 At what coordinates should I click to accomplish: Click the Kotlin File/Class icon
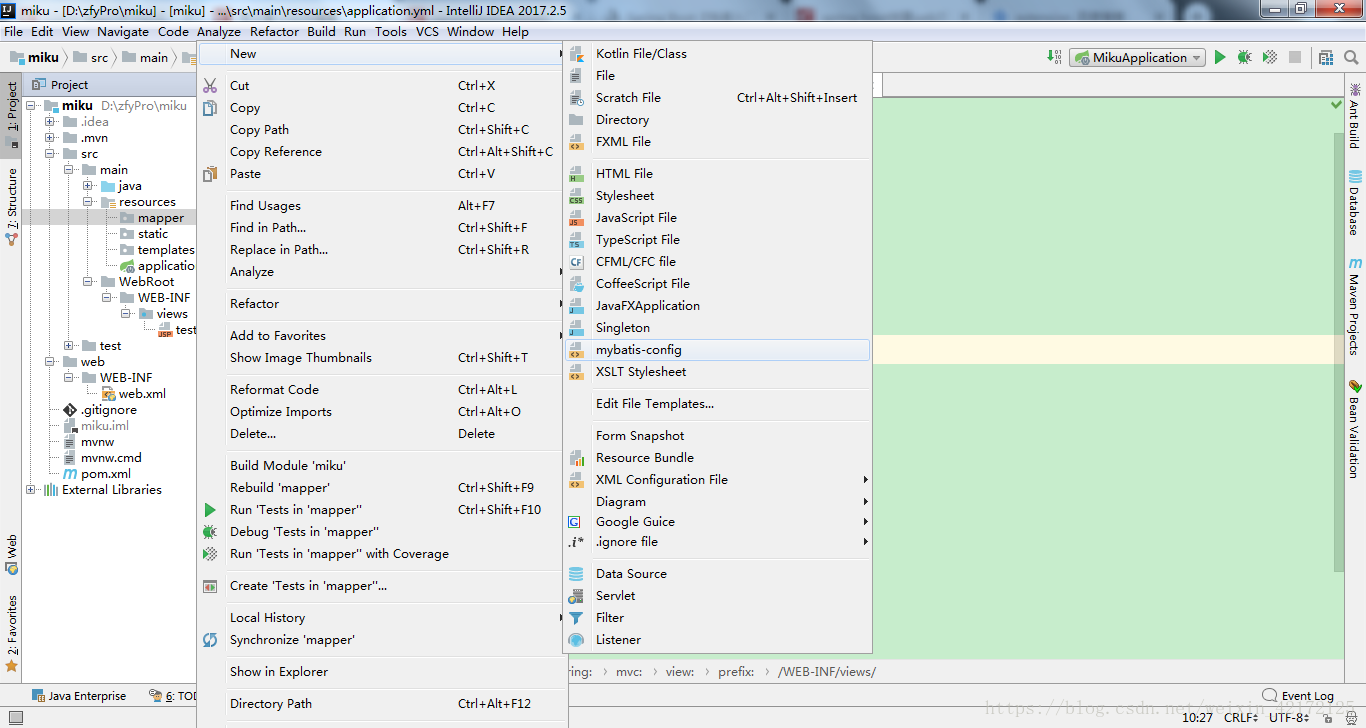click(x=576, y=54)
